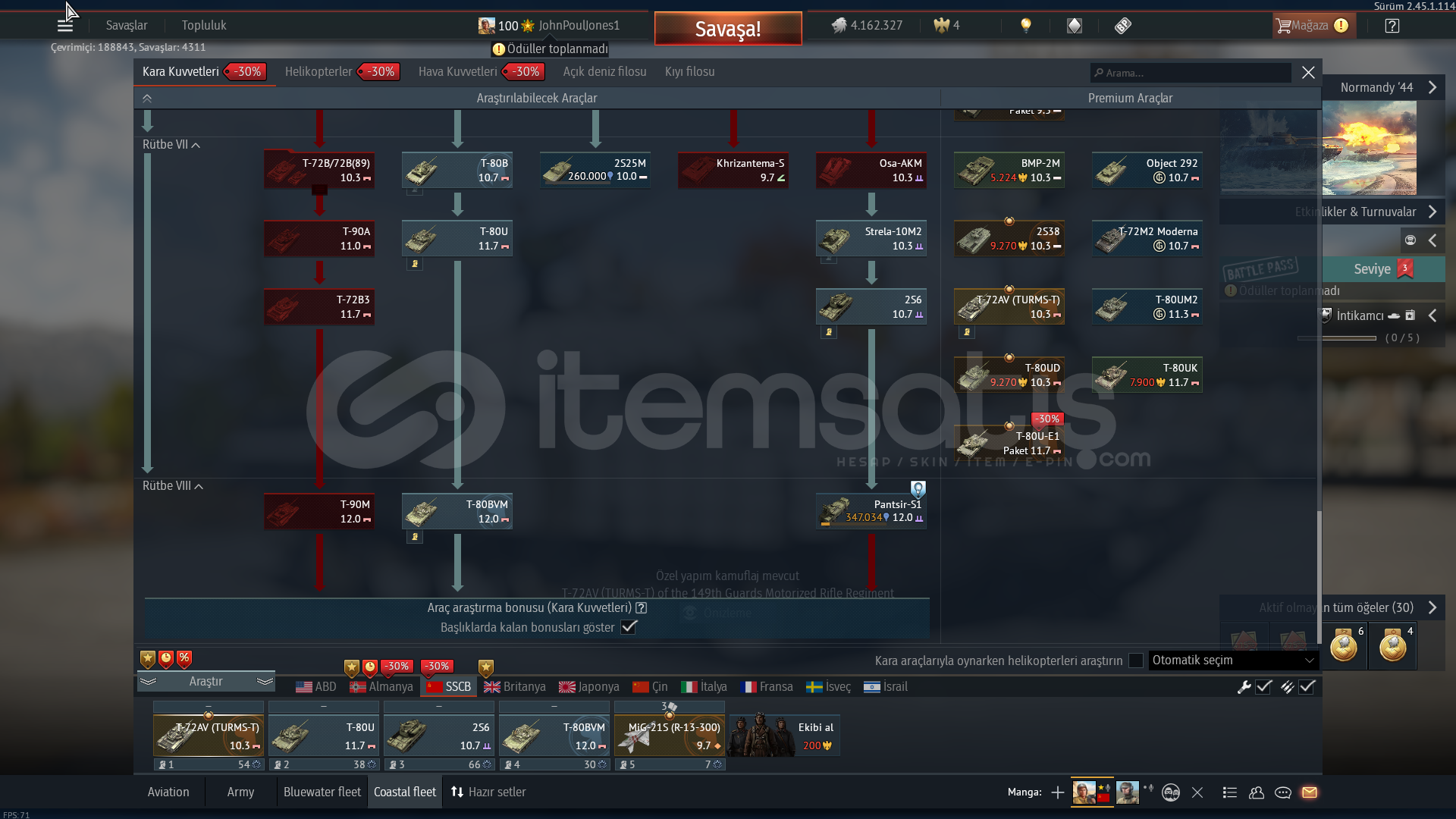This screenshot has height=819, width=1456.
Task: Toggle research helicopters with ground vehicles checkbox
Action: [x=1136, y=661]
